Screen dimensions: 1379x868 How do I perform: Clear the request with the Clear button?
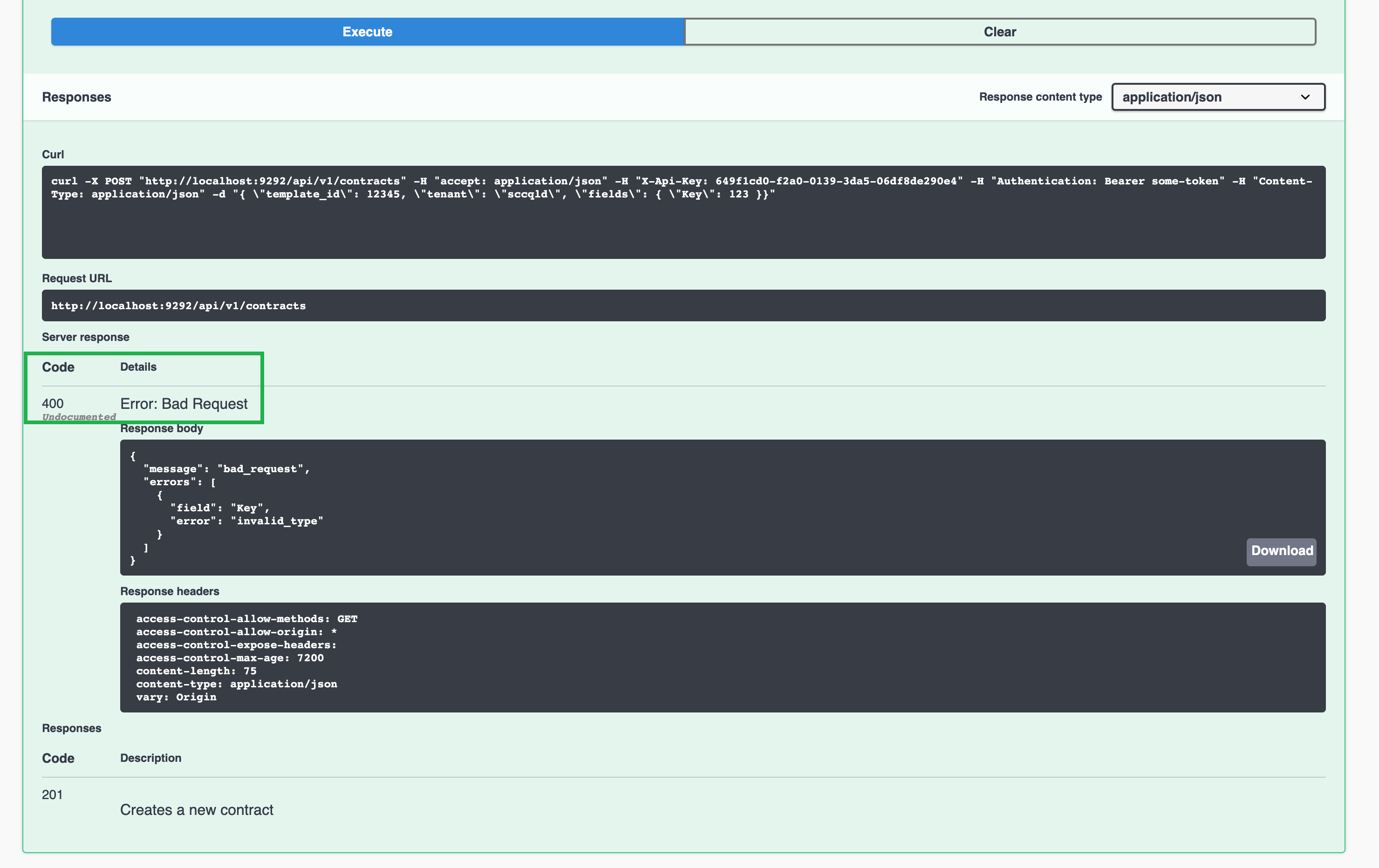coord(1000,32)
